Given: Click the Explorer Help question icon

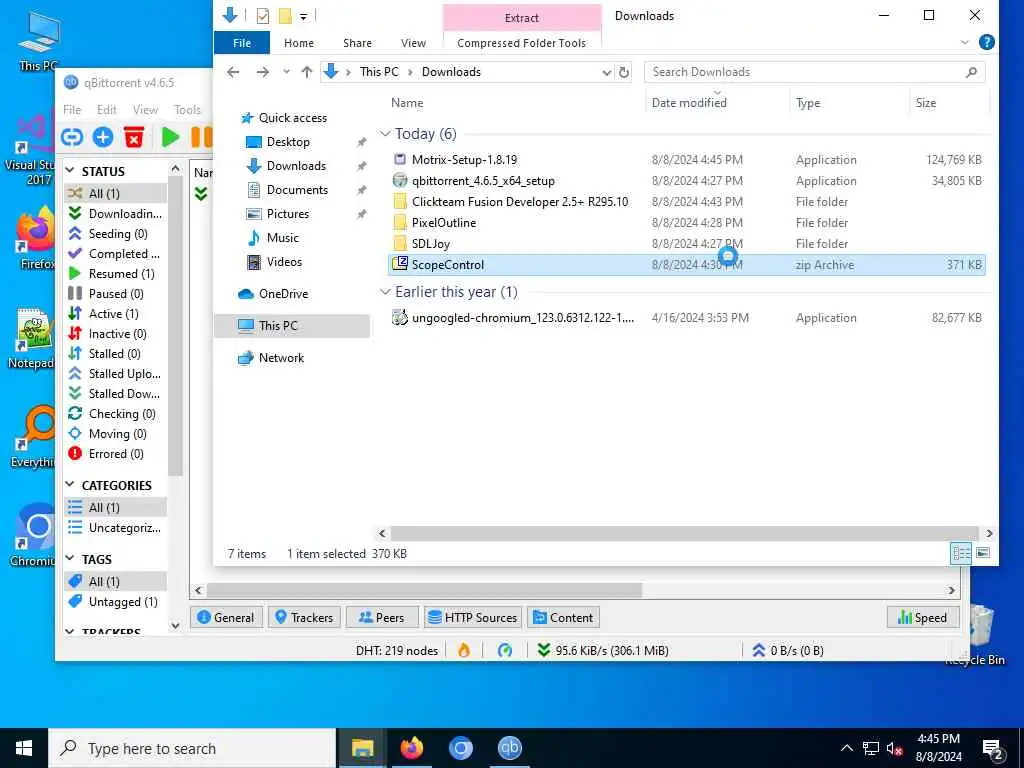Looking at the screenshot, I should point(986,42).
